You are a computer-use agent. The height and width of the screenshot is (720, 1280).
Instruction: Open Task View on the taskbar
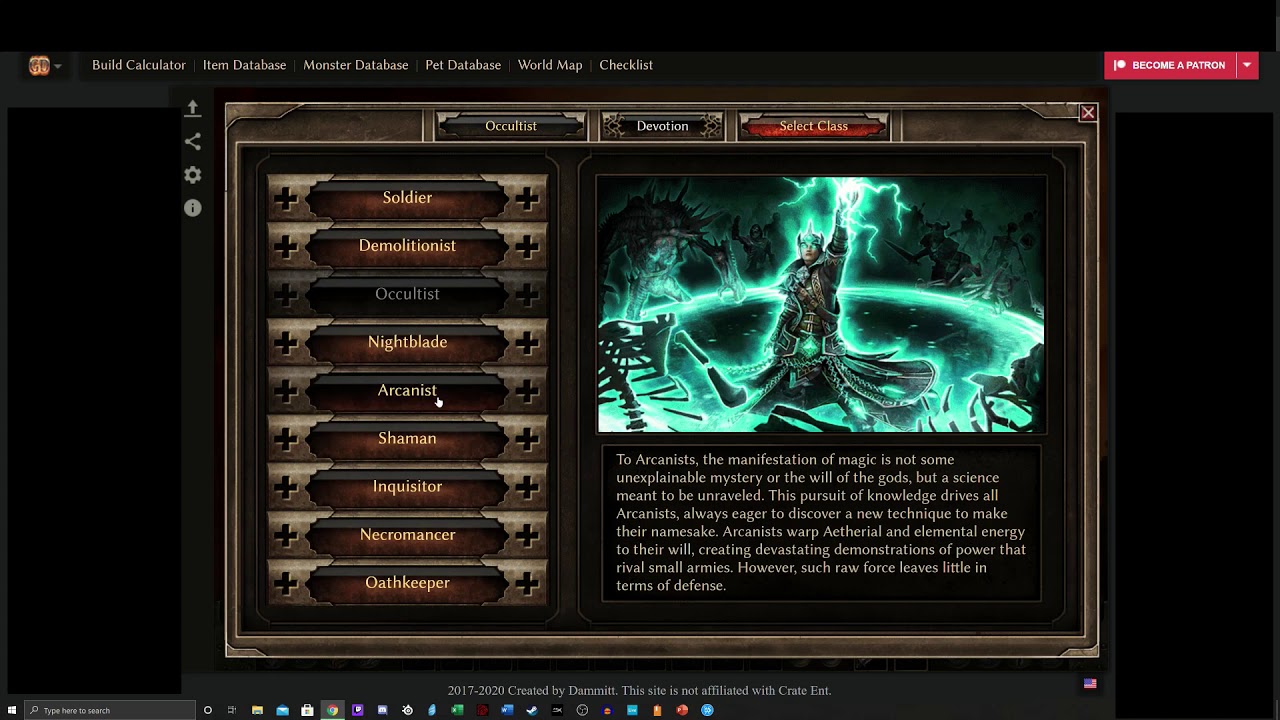click(x=232, y=710)
